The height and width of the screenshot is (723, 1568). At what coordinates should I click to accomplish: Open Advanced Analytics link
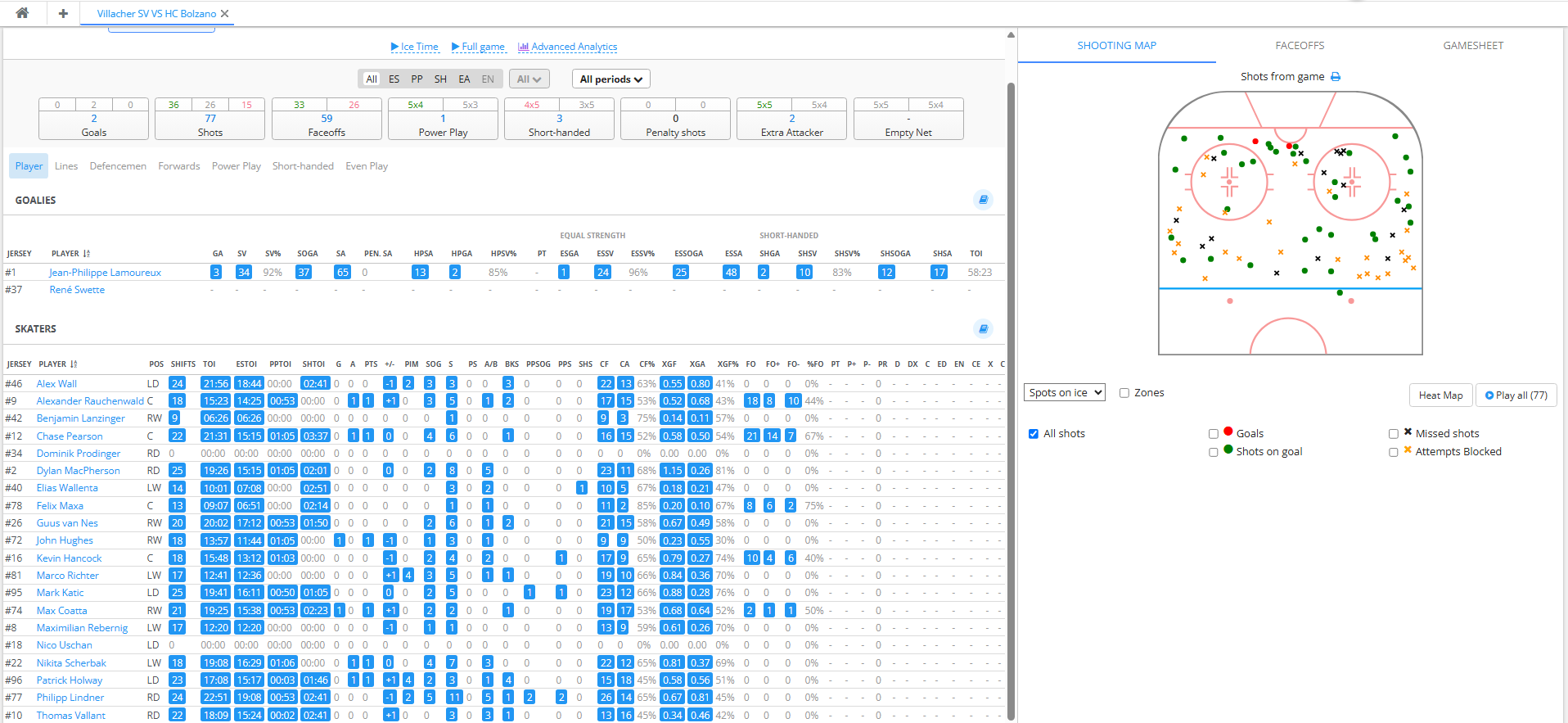pyautogui.click(x=568, y=47)
